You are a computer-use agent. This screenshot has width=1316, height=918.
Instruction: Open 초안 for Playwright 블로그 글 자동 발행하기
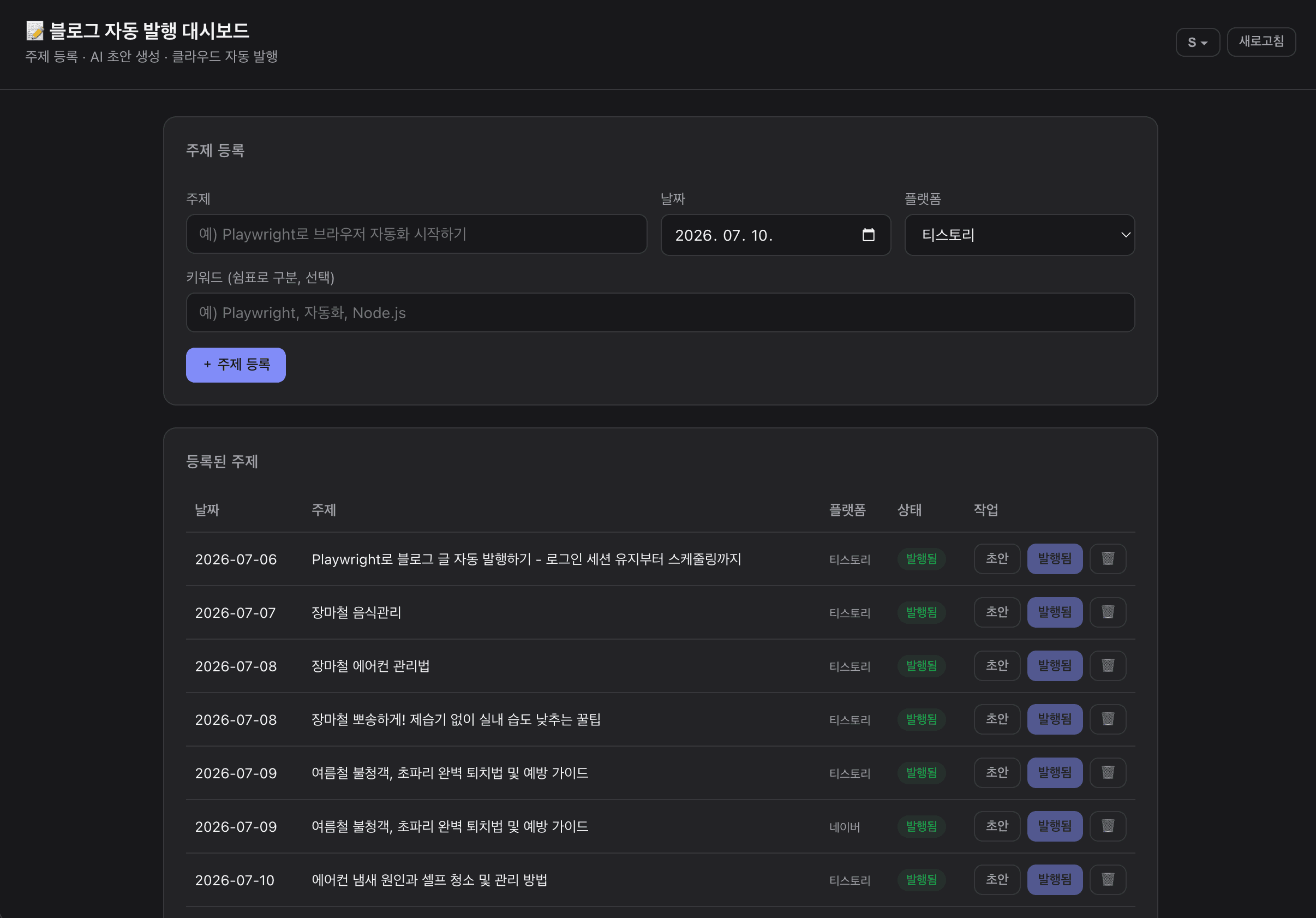(x=997, y=558)
